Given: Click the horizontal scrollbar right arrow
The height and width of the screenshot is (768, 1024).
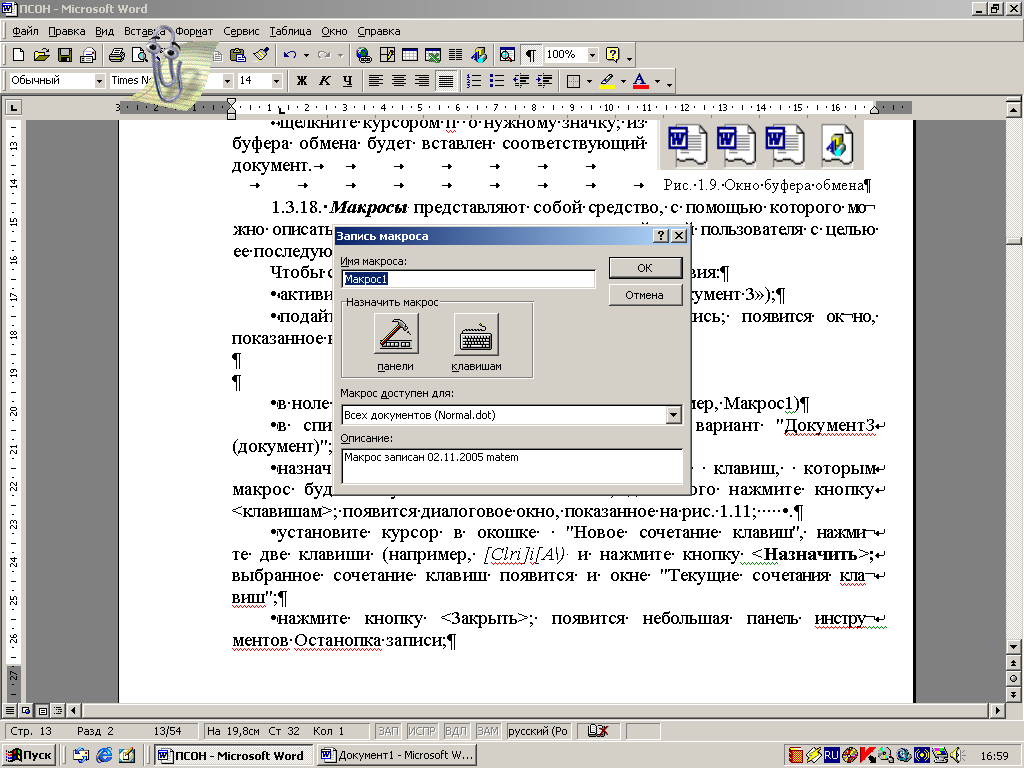Looking at the screenshot, I should pyautogui.click(x=997, y=710).
